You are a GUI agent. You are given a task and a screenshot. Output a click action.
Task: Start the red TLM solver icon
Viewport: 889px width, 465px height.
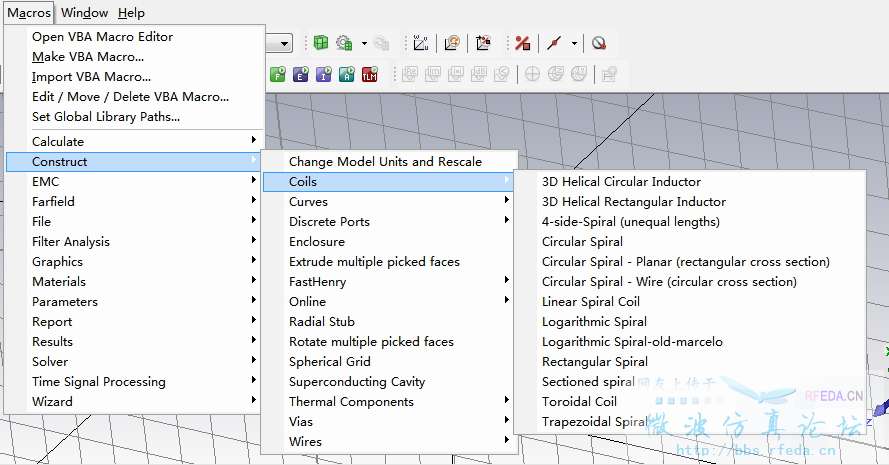coord(370,74)
